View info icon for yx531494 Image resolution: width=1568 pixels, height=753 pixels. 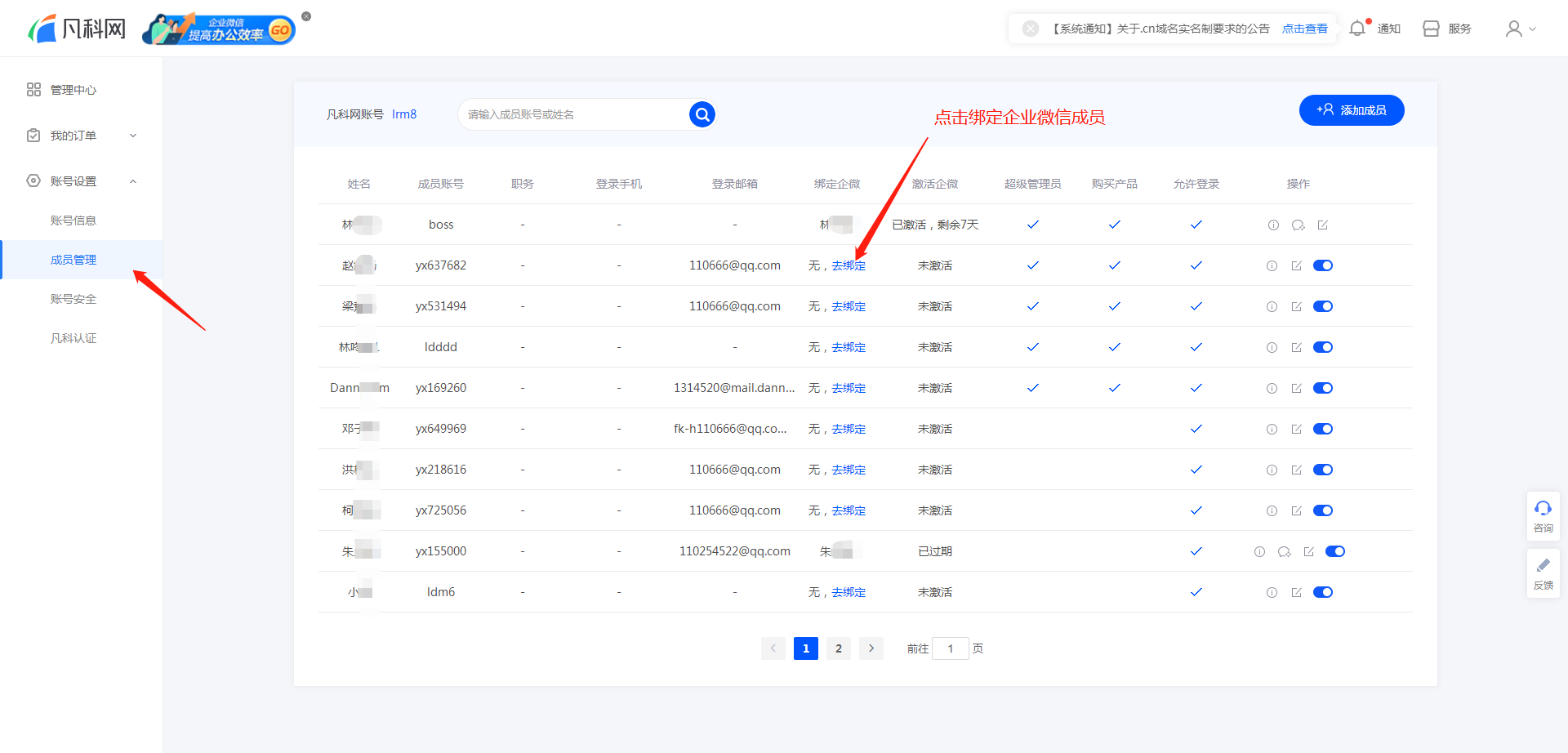[1272, 306]
